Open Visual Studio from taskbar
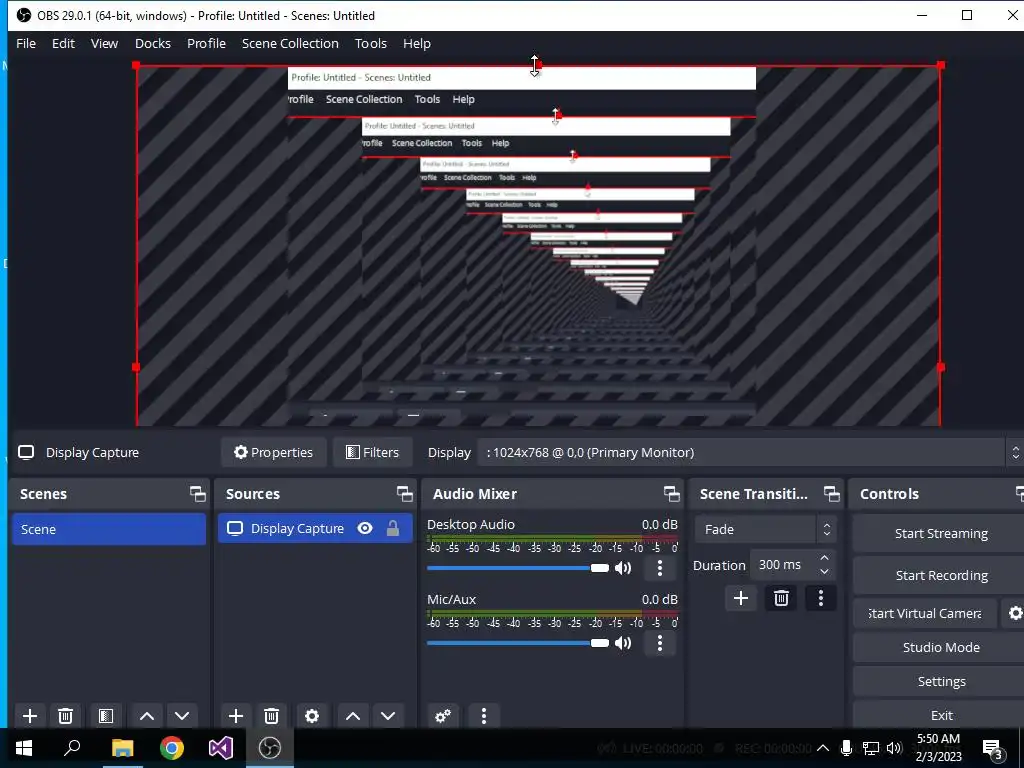Image resolution: width=1024 pixels, height=768 pixels. pyautogui.click(x=221, y=748)
